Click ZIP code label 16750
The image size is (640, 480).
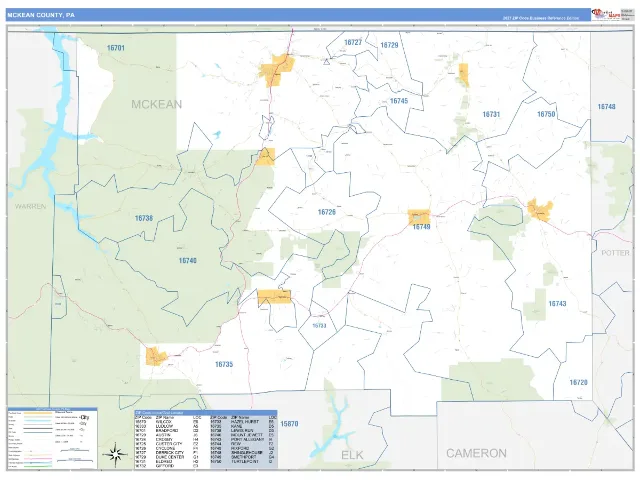pyautogui.click(x=546, y=114)
